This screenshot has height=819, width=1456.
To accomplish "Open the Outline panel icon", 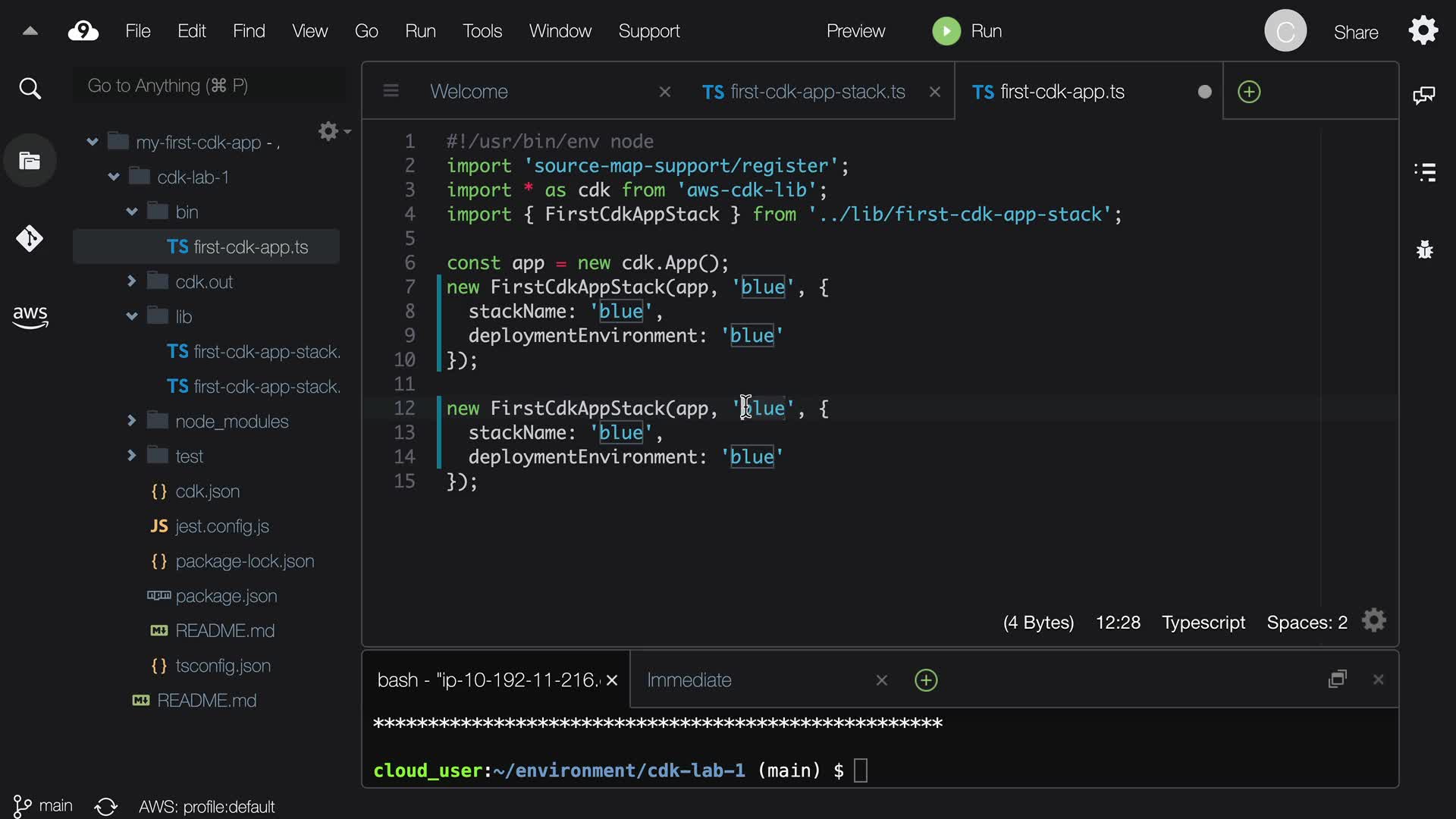I will pyautogui.click(x=1425, y=172).
